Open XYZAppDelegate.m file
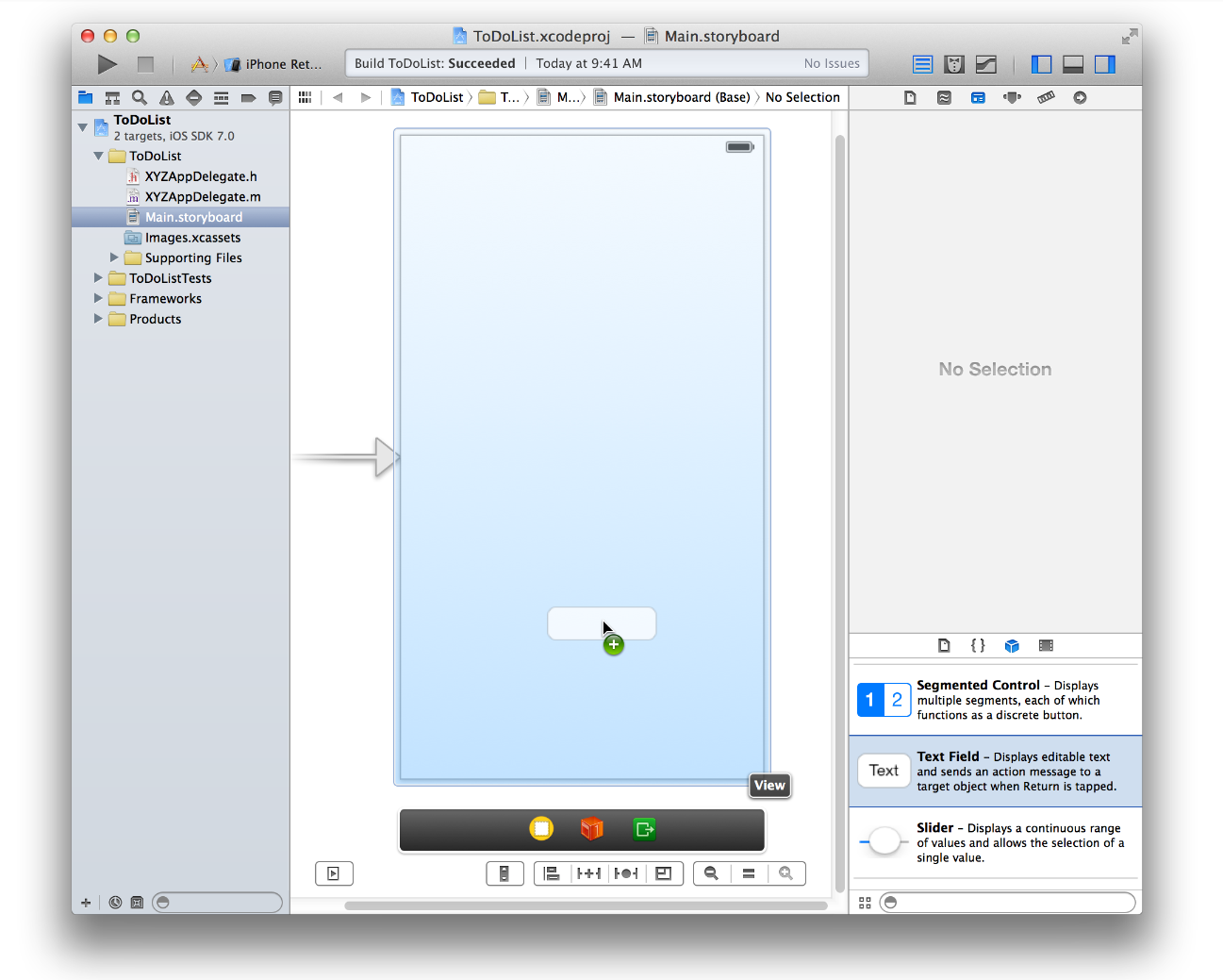This screenshot has height=980, width=1223. pos(193,196)
